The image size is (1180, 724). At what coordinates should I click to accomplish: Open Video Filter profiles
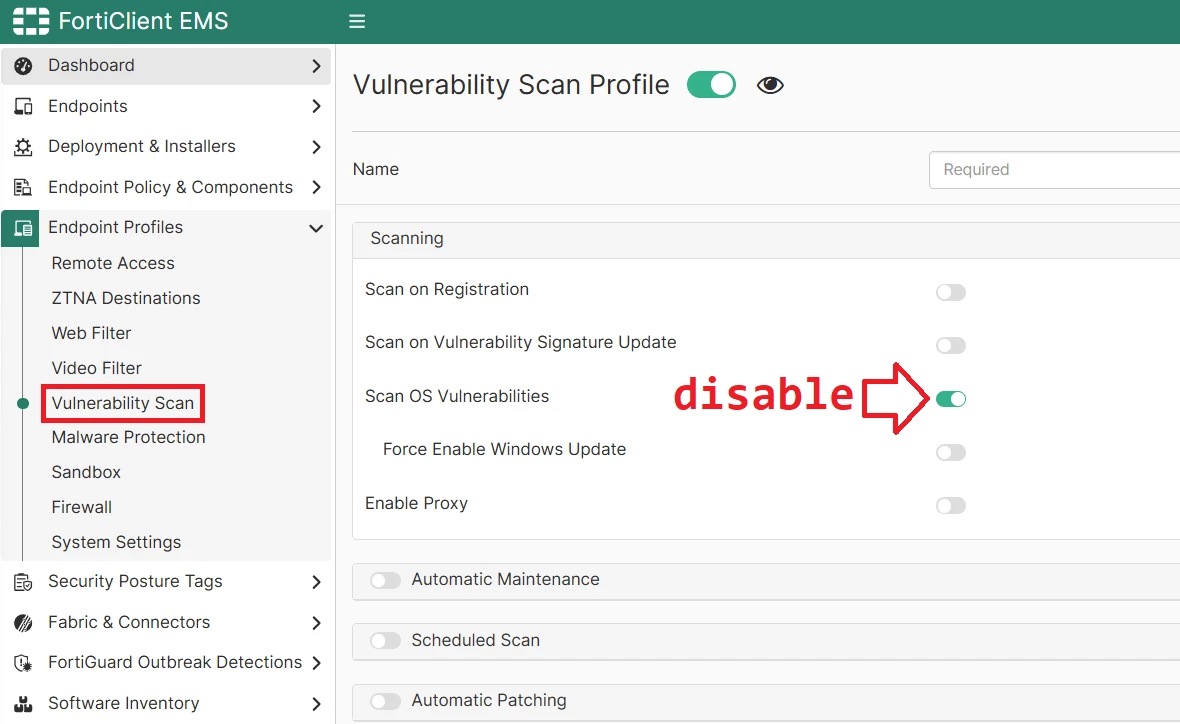[96, 368]
